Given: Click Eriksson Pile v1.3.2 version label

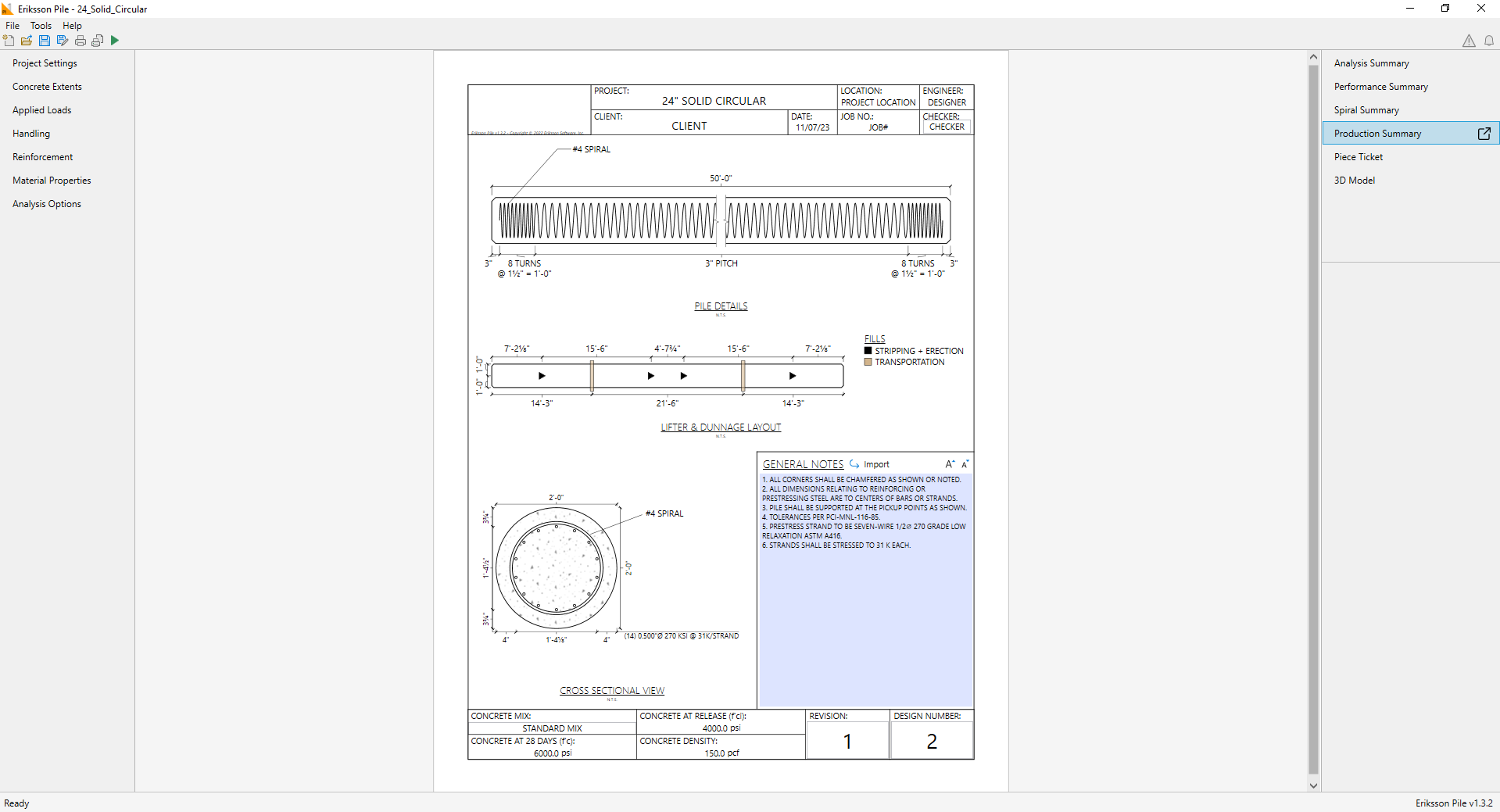Looking at the screenshot, I should (1453, 803).
